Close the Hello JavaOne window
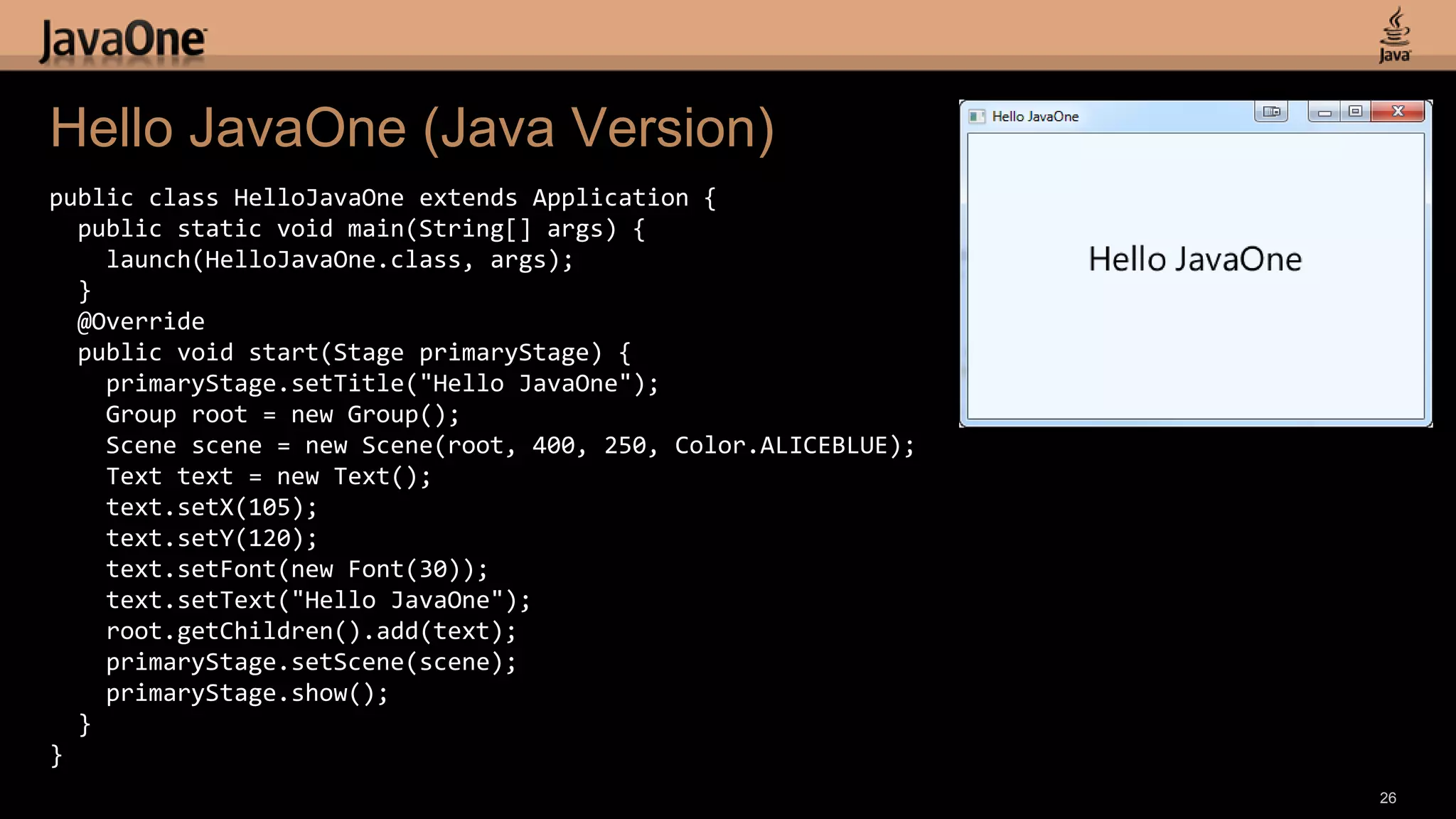This screenshot has width=1456, height=819. click(1398, 112)
